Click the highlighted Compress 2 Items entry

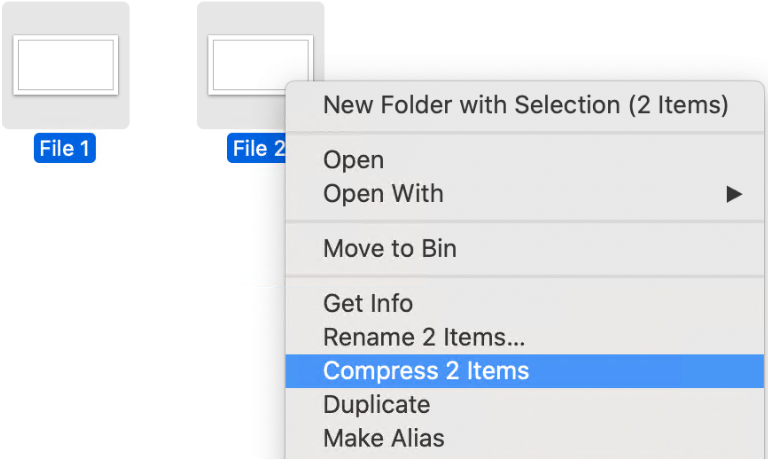point(426,372)
